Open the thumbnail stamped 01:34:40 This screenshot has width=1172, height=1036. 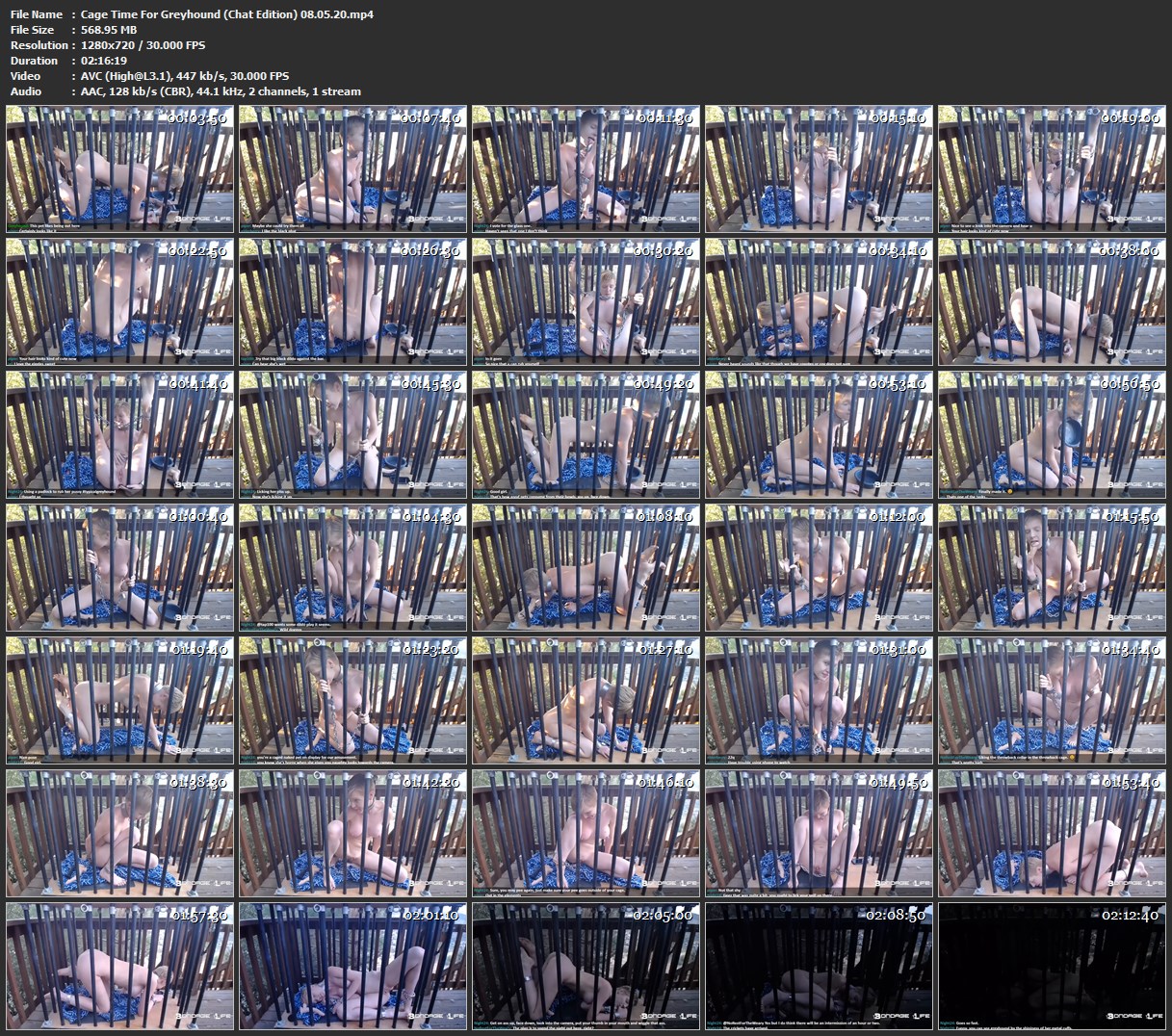pyautogui.click(x=1052, y=700)
